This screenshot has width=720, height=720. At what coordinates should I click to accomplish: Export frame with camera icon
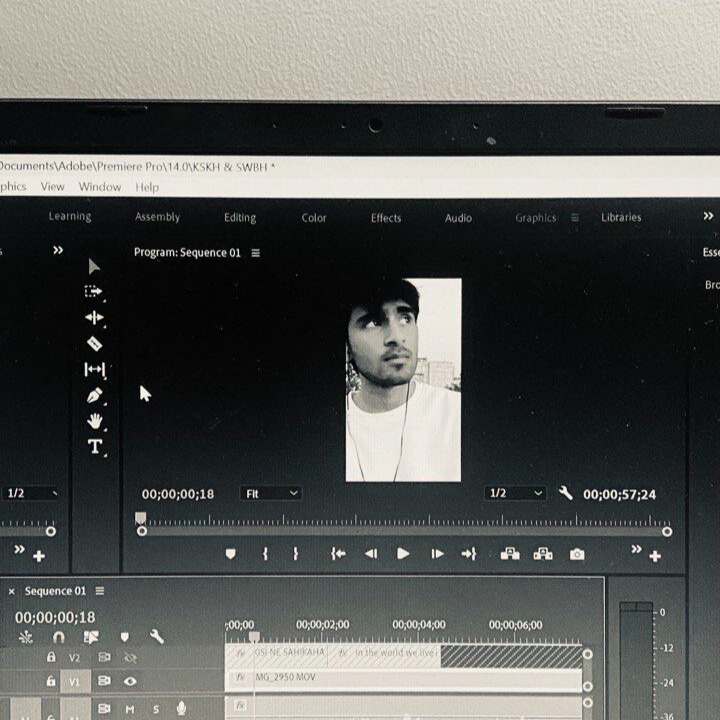[x=577, y=555]
